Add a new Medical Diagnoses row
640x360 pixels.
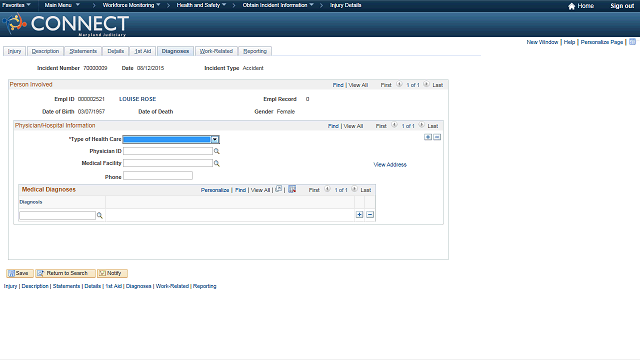[x=360, y=215]
